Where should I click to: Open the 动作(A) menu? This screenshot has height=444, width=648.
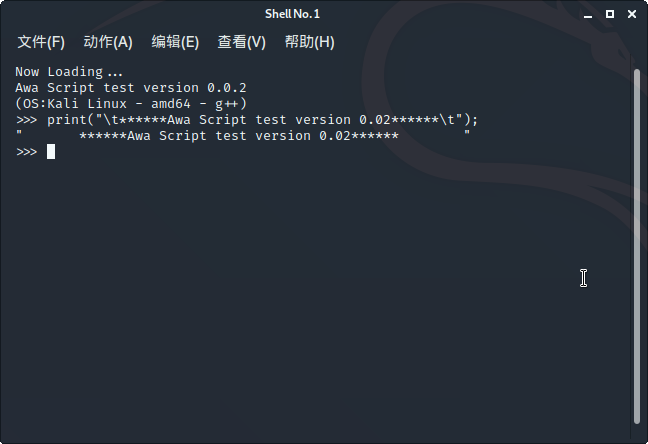[x=108, y=42]
